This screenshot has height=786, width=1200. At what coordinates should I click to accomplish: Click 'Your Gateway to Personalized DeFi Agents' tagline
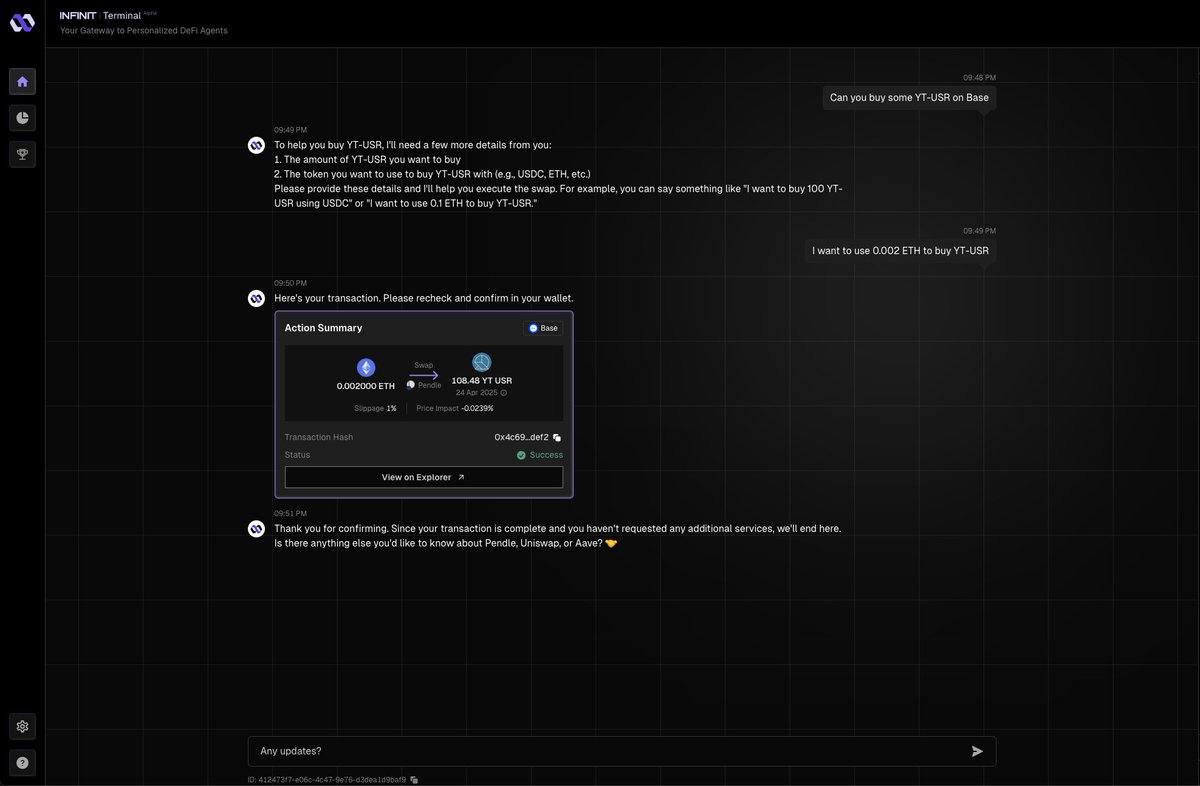(x=144, y=30)
